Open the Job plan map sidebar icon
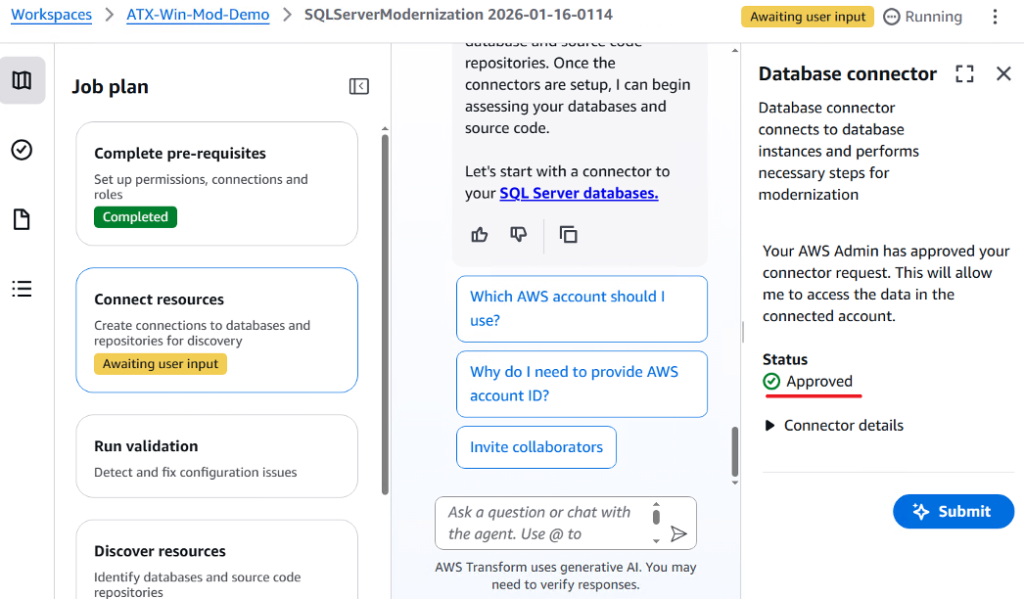1024x599 pixels. (22, 81)
